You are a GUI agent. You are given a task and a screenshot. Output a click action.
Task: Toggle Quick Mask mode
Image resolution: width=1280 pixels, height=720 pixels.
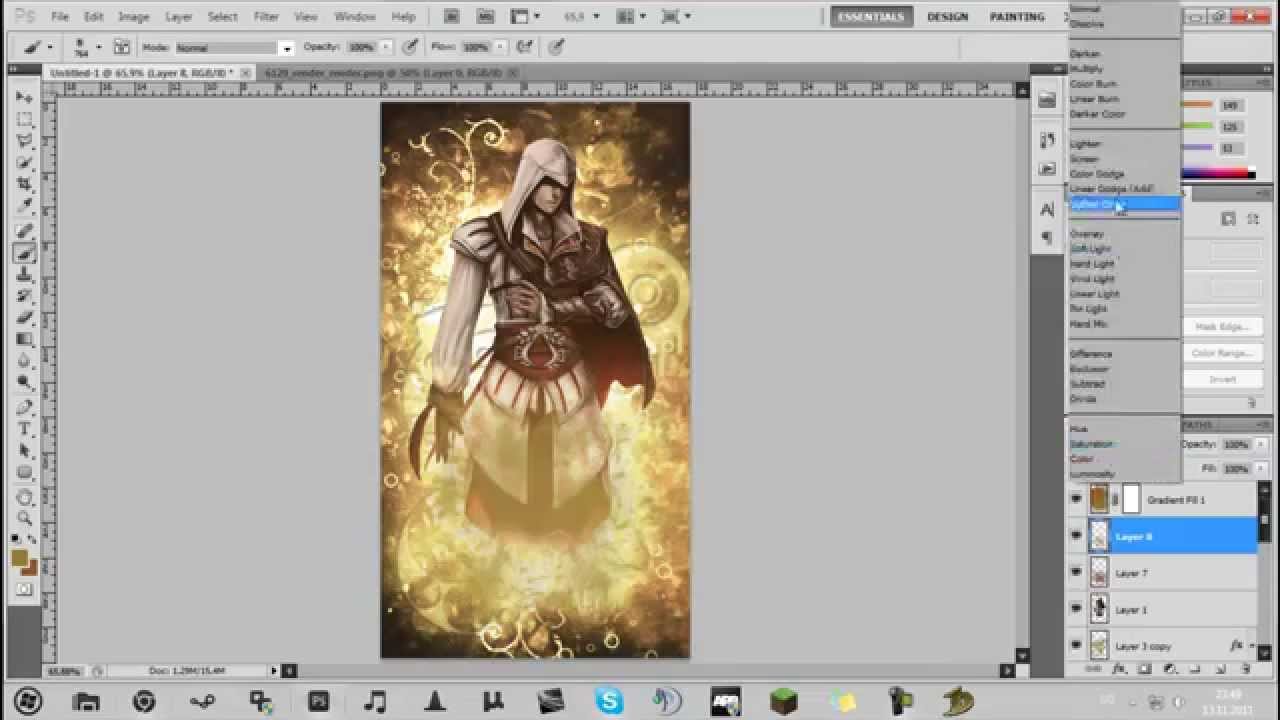point(25,590)
